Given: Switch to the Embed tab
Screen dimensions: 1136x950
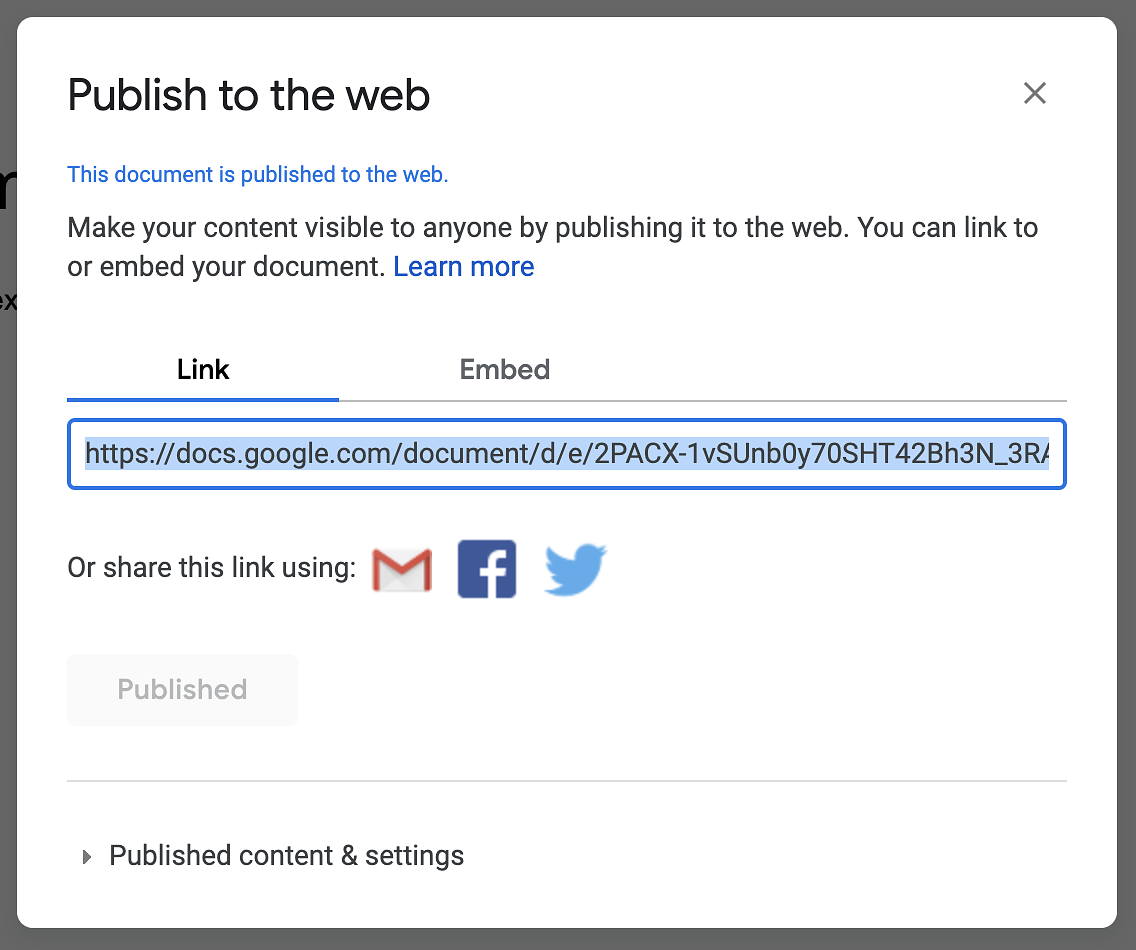Looking at the screenshot, I should (x=505, y=370).
